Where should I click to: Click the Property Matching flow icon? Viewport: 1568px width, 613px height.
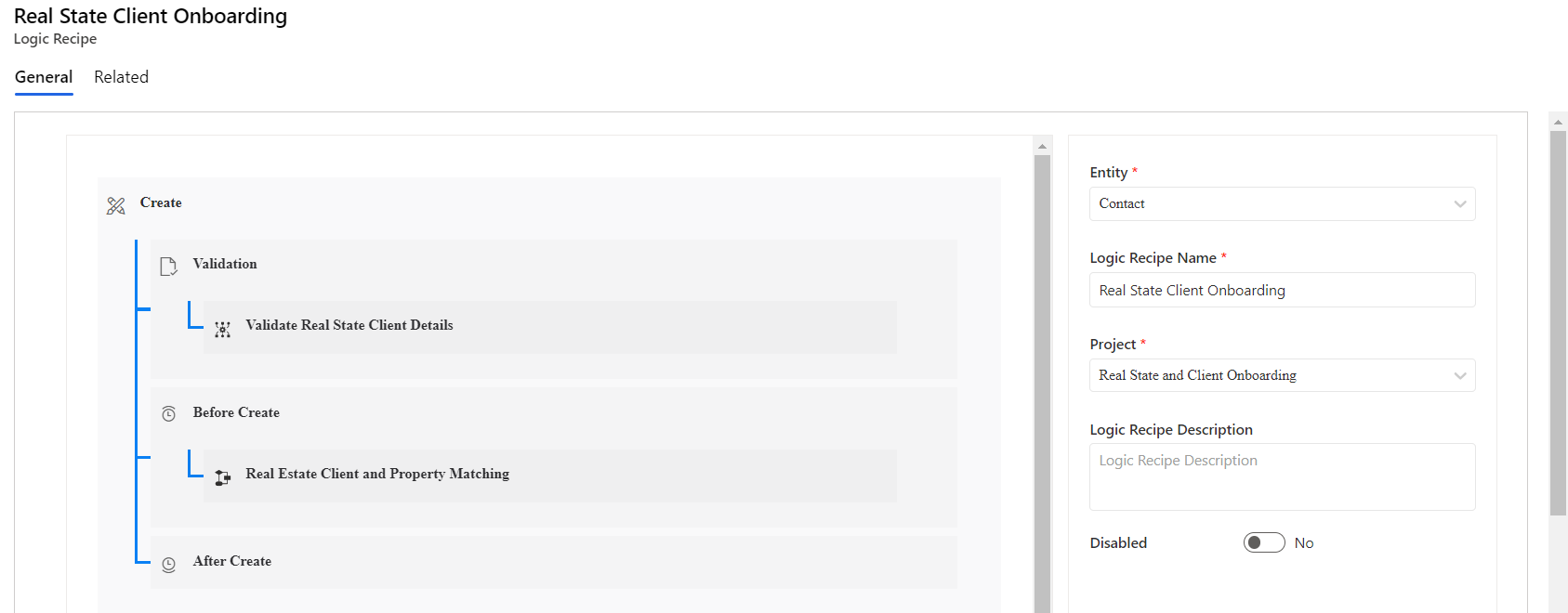coord(222,477)
